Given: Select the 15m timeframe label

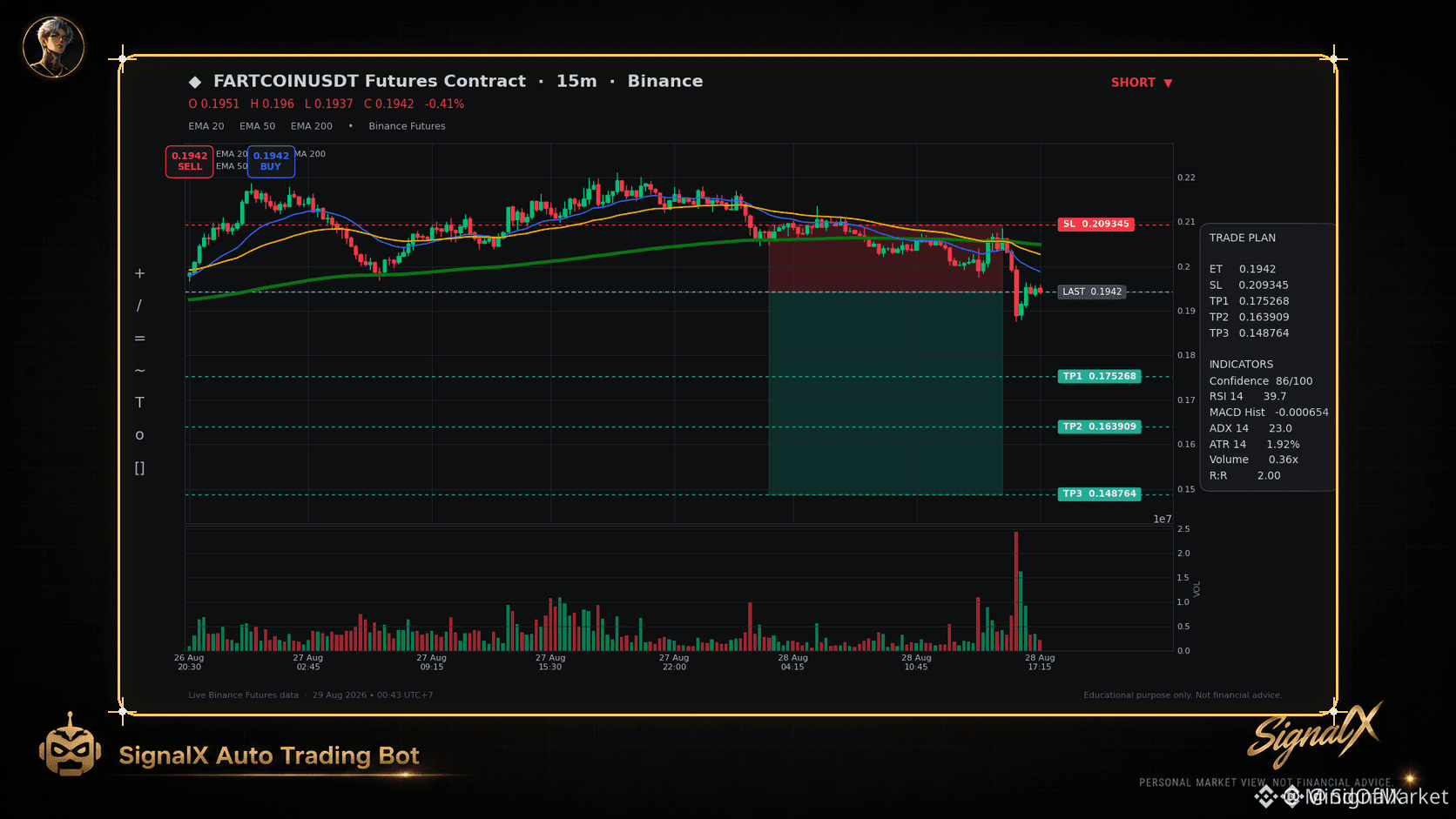Looking at the screenshot, I should coord(576,81).
